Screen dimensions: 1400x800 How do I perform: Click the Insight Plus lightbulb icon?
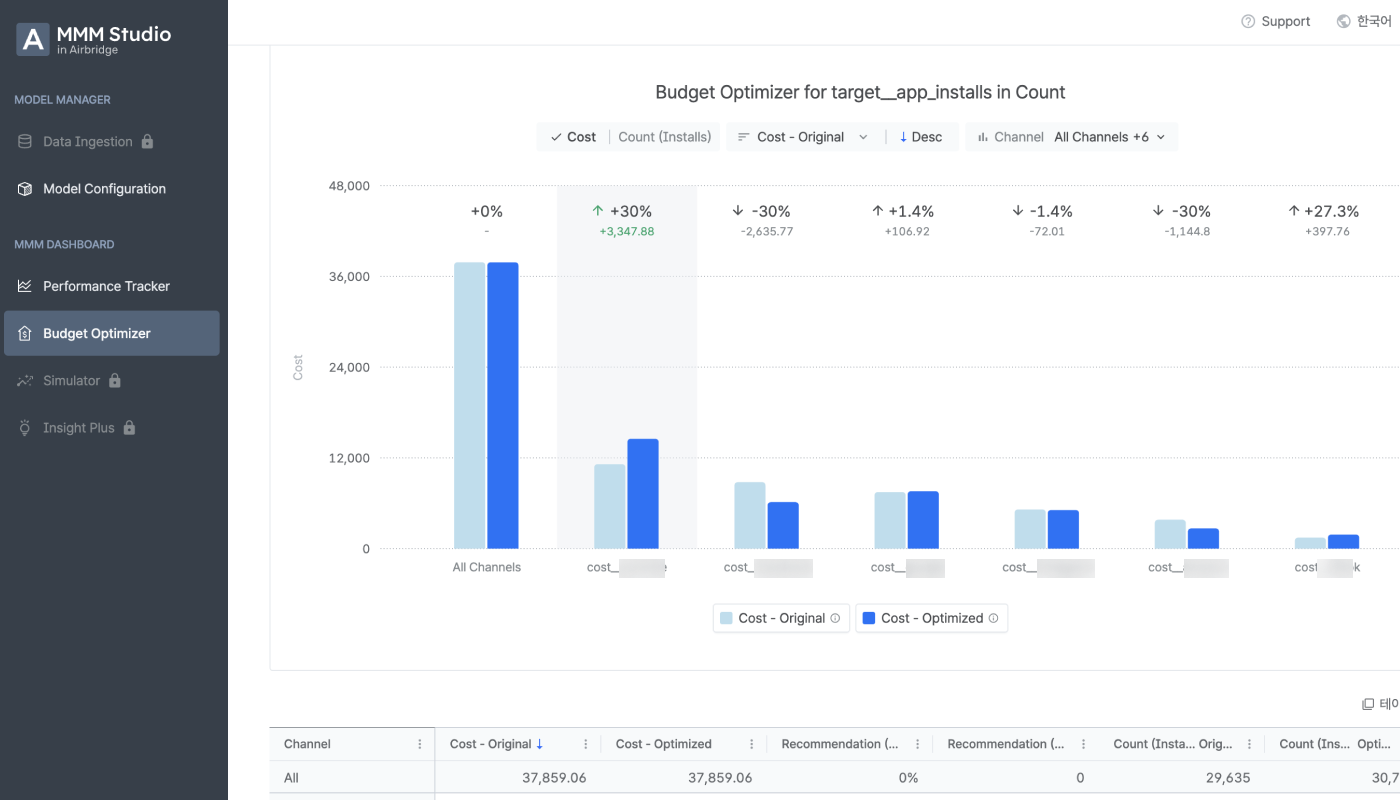25,428
